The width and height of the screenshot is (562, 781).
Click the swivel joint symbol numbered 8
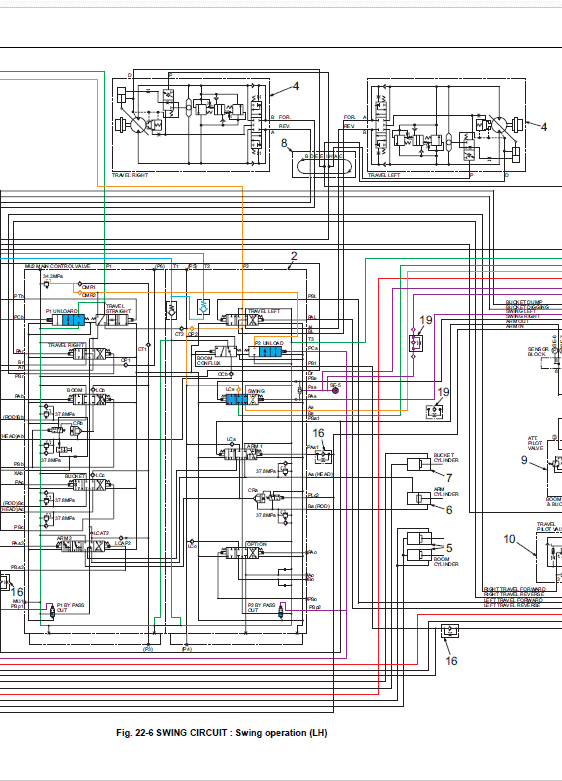[x=324, y=165]
